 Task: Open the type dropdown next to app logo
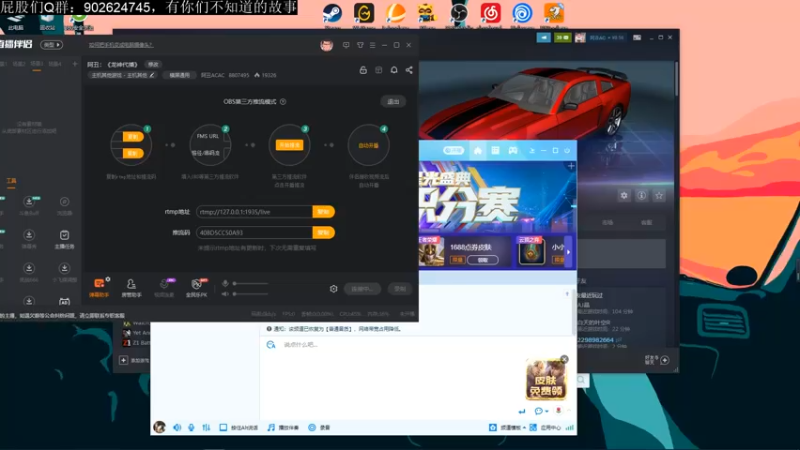pyautogui.click(x=52, y=45)
